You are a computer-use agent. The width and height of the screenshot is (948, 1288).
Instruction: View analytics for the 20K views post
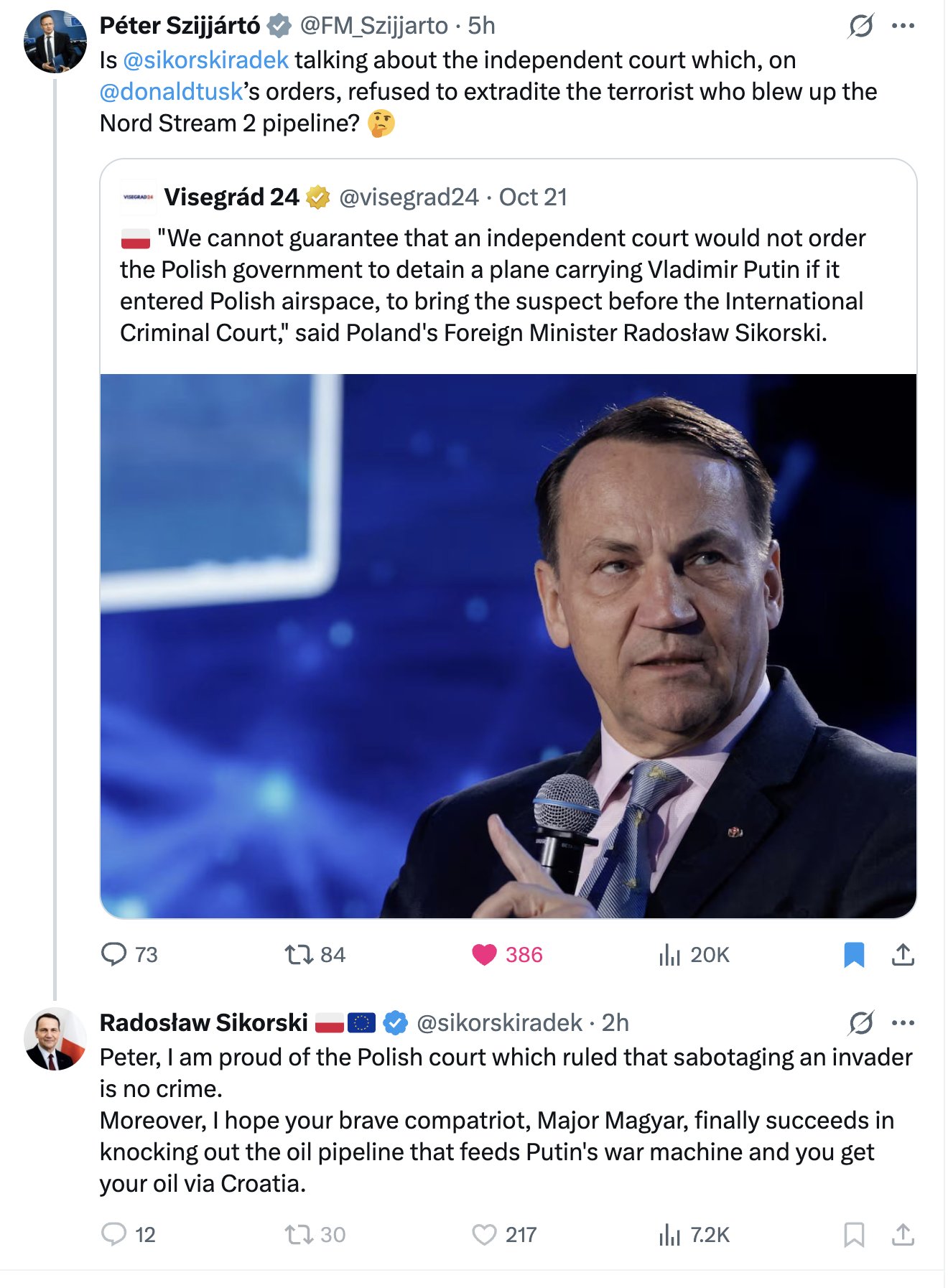(669, 954)
